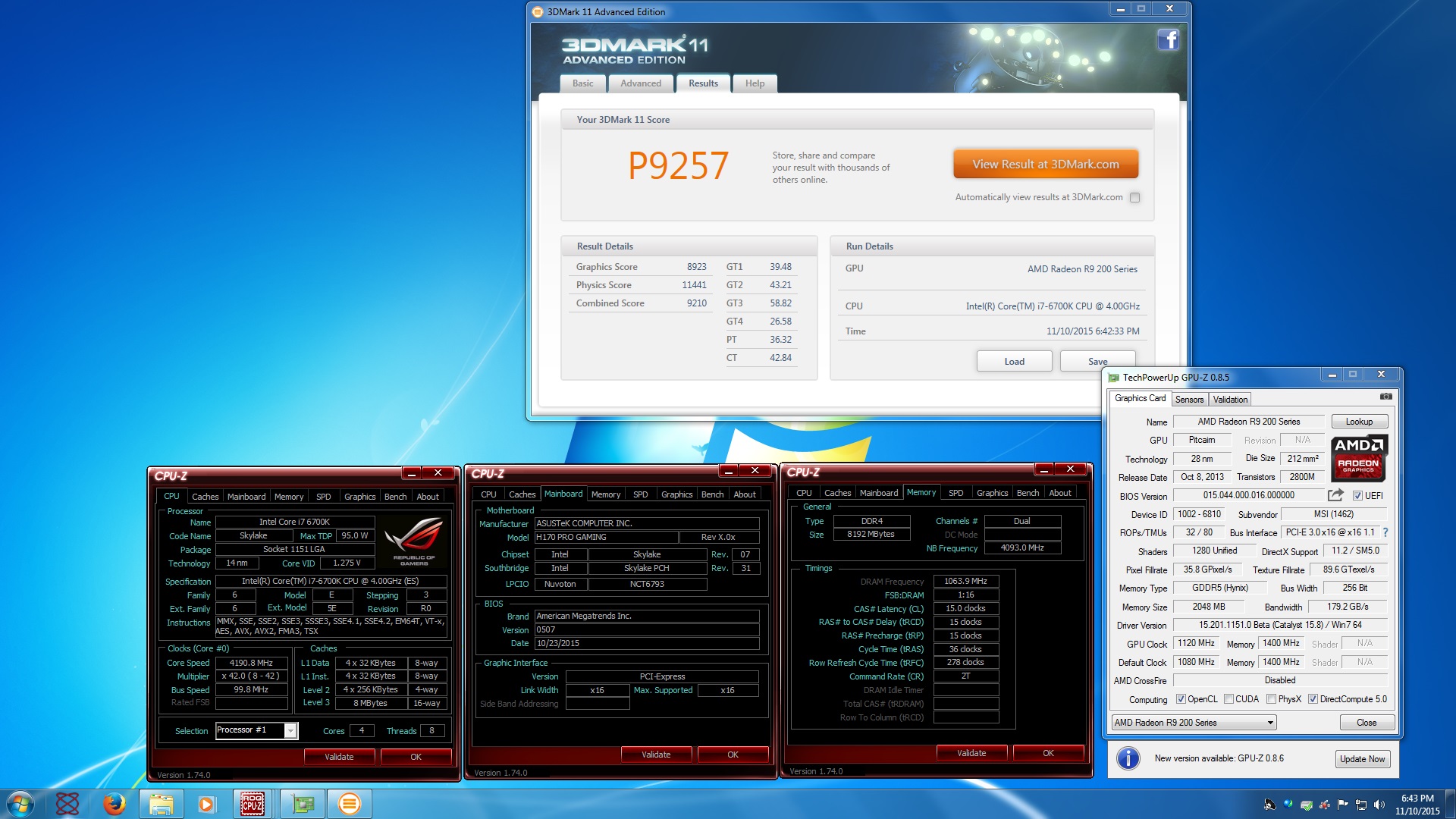Click the Physics Score value 11441

click(x=694, y=285)
